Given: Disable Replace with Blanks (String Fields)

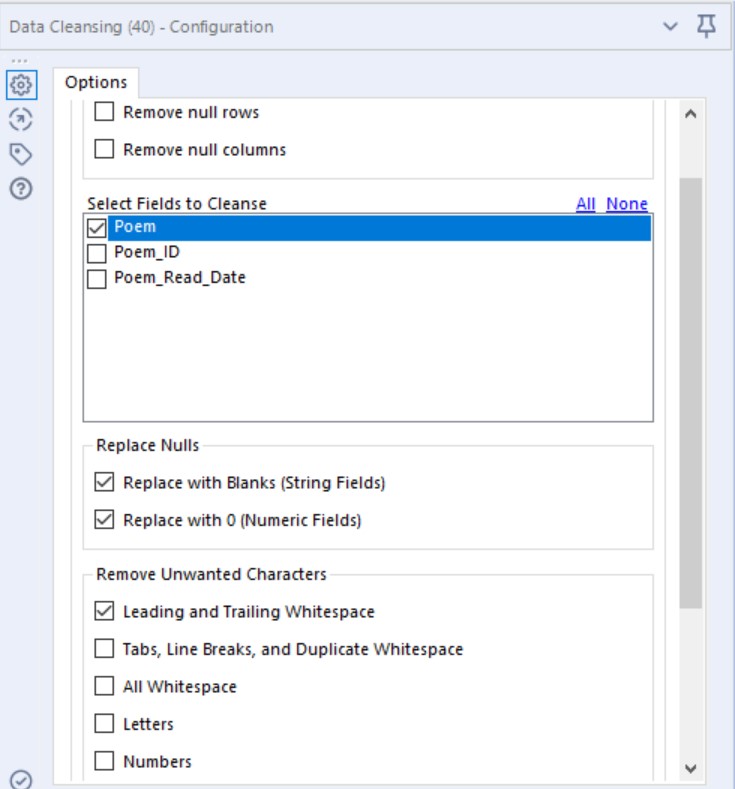Looking at the screenshot, I should [104, 483].
